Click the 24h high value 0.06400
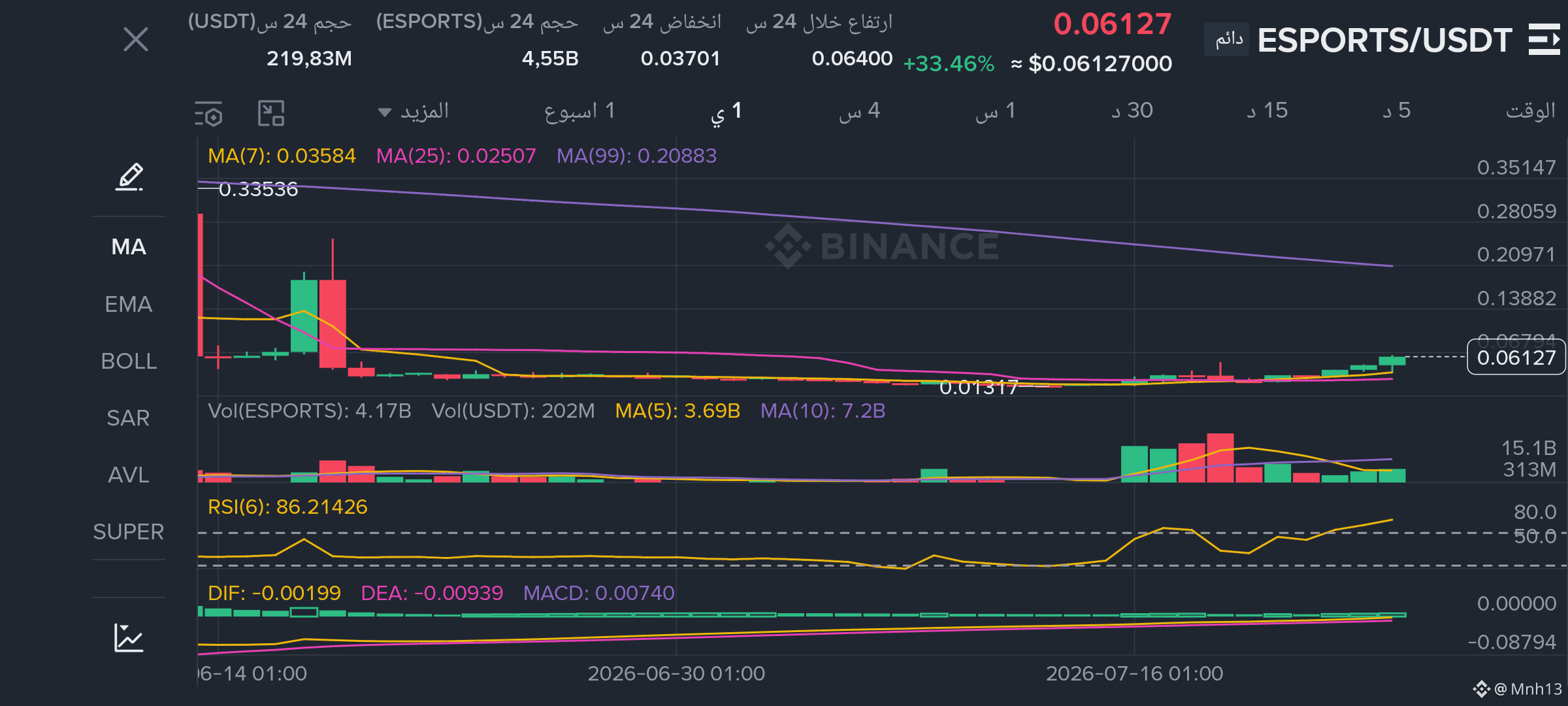This screenshot has width=1568, height=706. tap(852, 59)
